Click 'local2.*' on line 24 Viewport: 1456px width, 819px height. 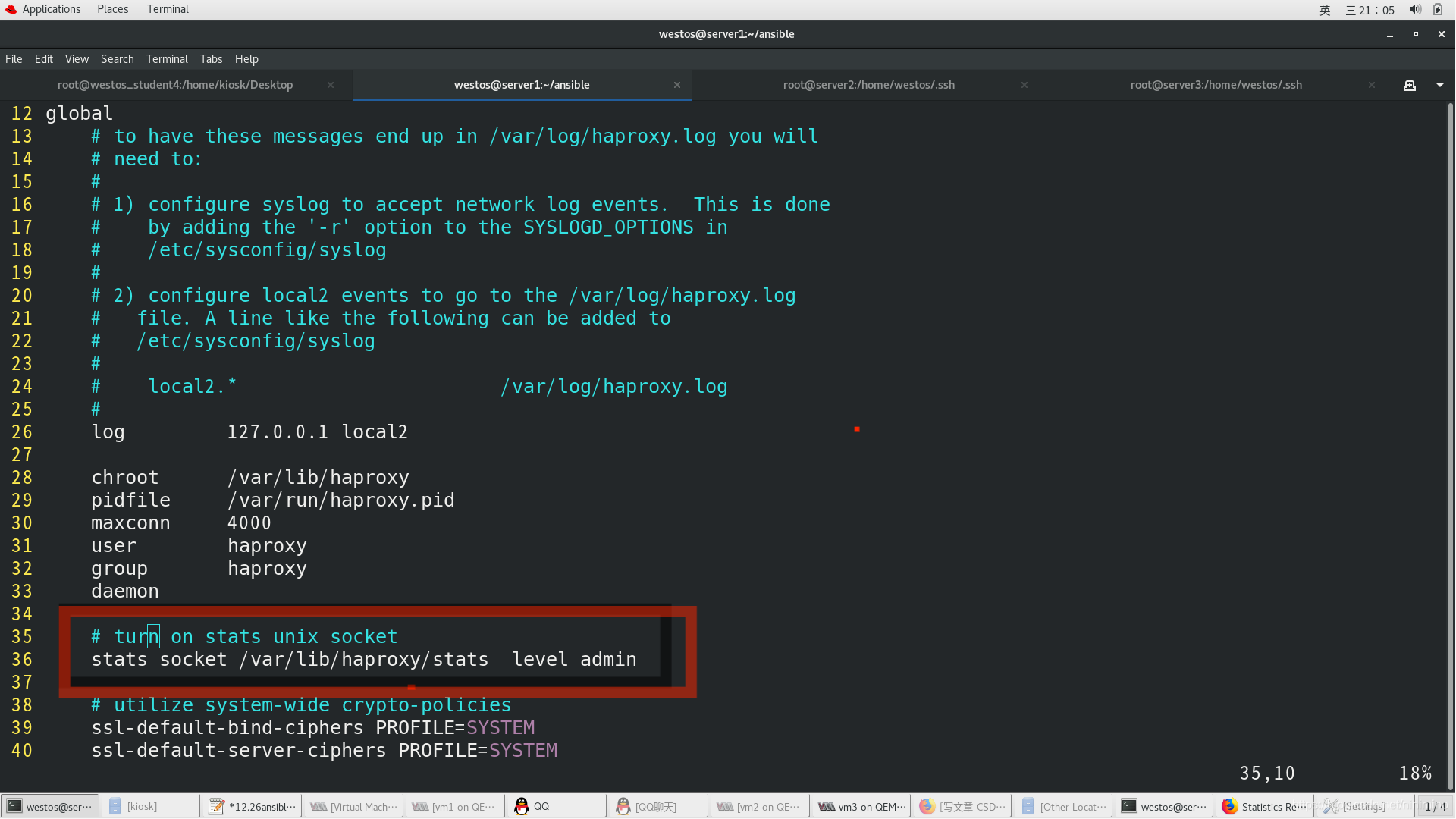click(193, 387)
